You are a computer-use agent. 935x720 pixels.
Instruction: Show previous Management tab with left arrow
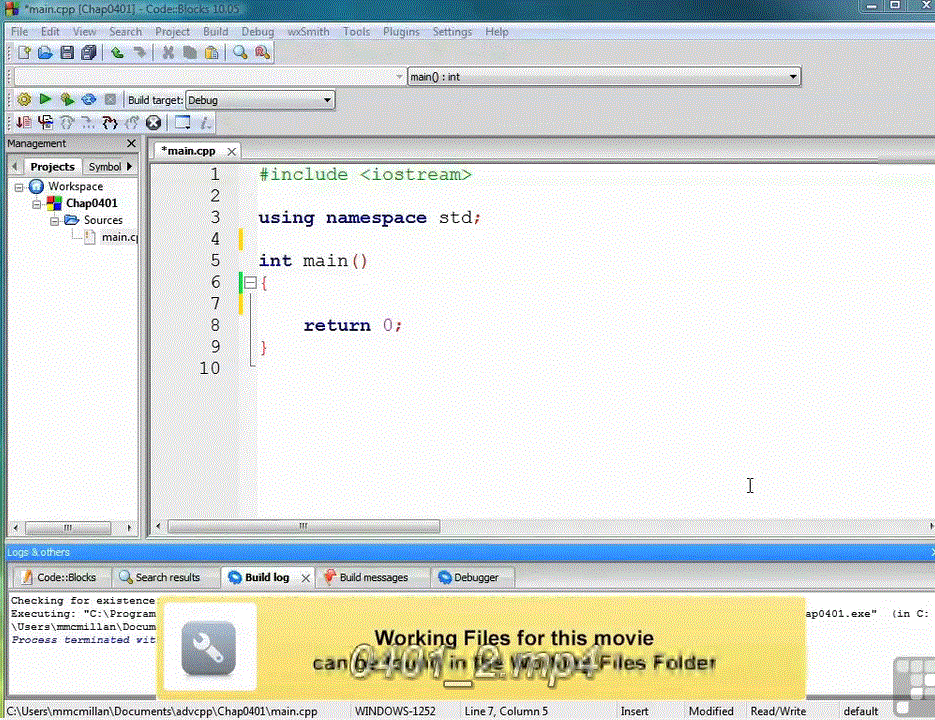[x=15, y=166]
